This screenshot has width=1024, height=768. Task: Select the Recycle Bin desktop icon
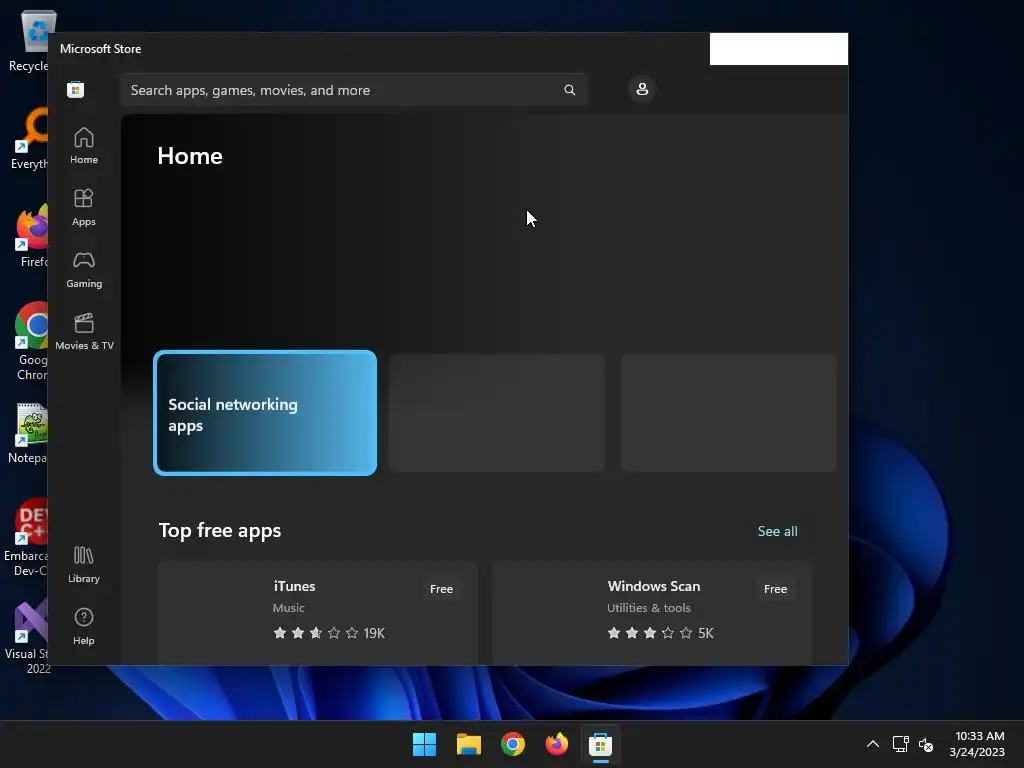(29, 42)
